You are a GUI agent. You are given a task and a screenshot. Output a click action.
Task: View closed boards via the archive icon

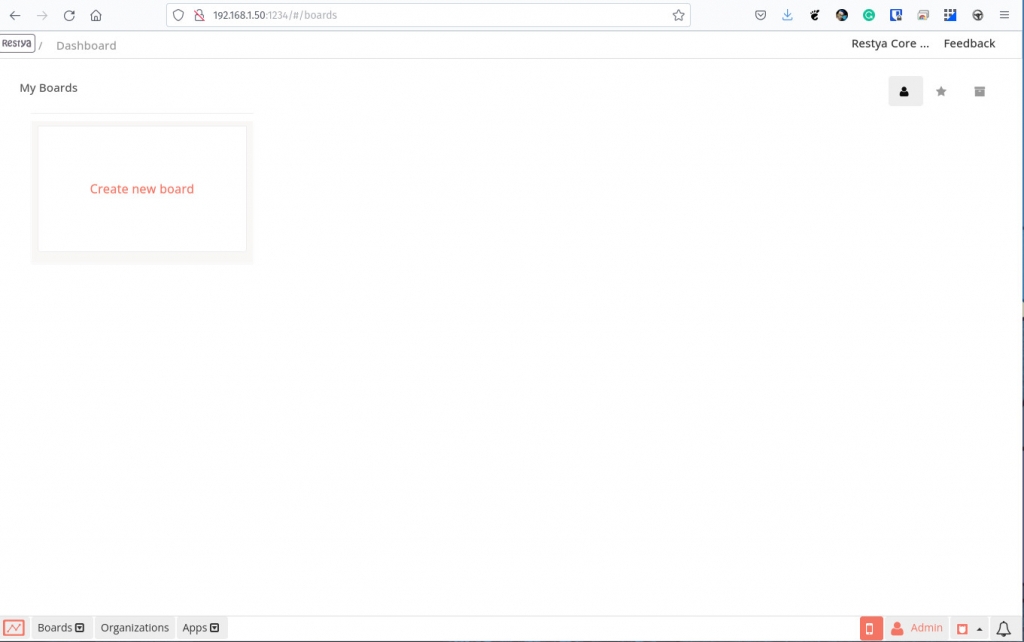tap(979, 91)
